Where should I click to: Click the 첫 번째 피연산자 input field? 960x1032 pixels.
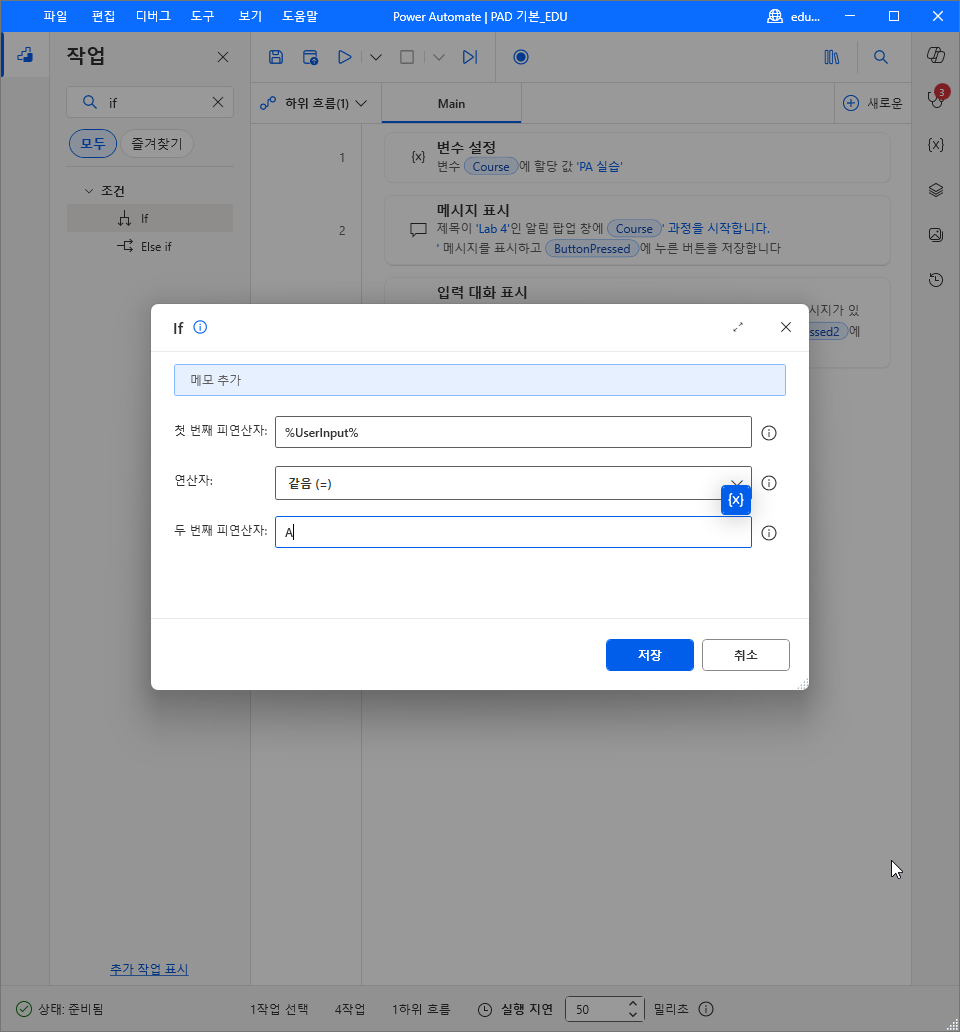click(513, 432)
